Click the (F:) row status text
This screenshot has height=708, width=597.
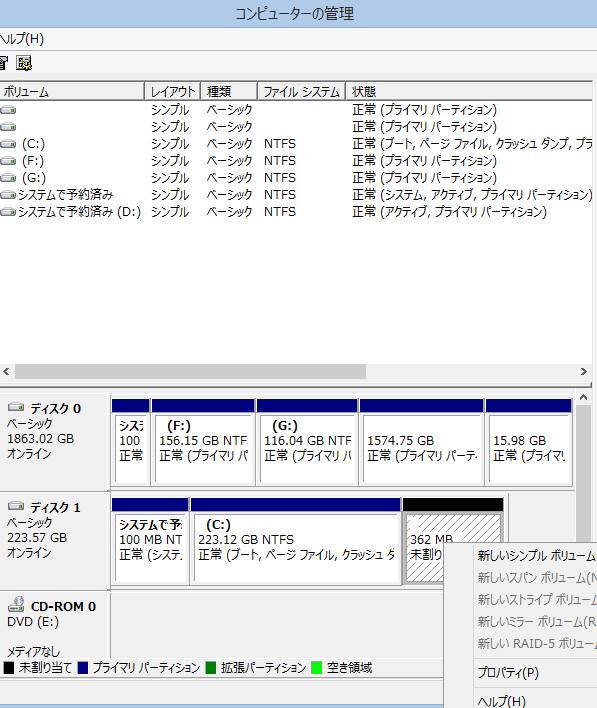(424, 161)
